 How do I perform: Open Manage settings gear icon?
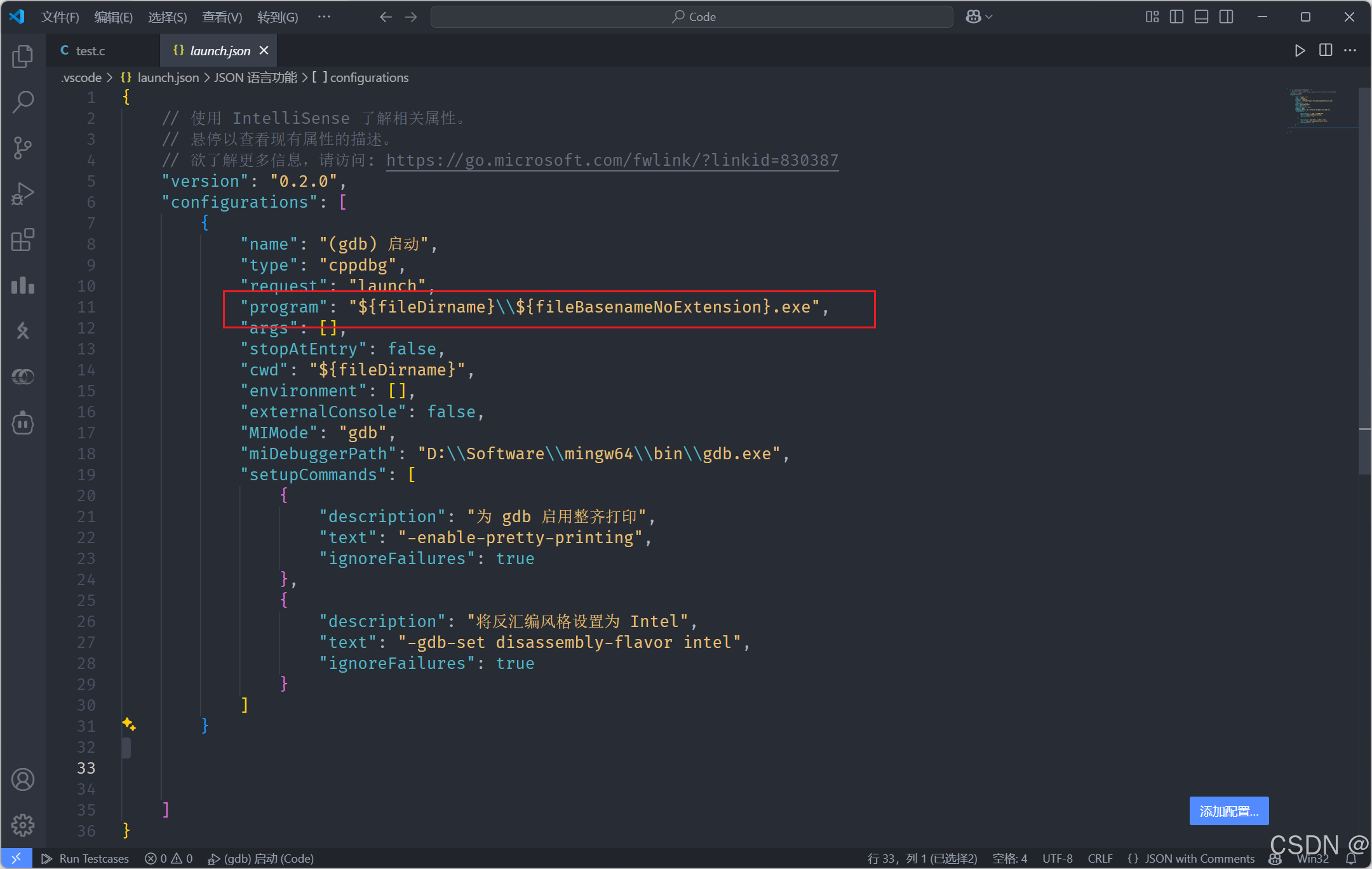coord(23,825)
